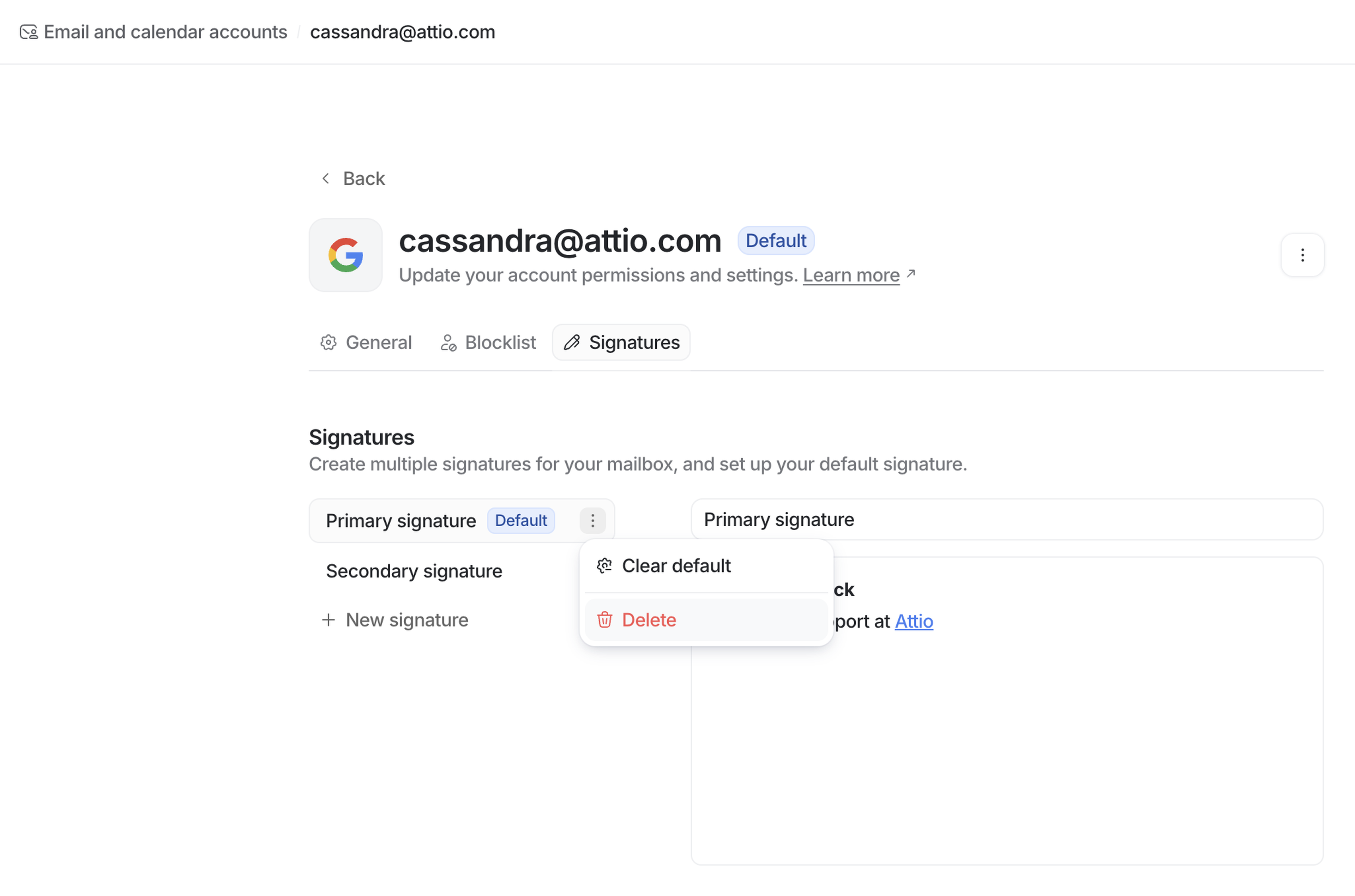This screenshot has width=1355, height=896.
Task: Select Delete in the context menu
Action: coord(649,620)
